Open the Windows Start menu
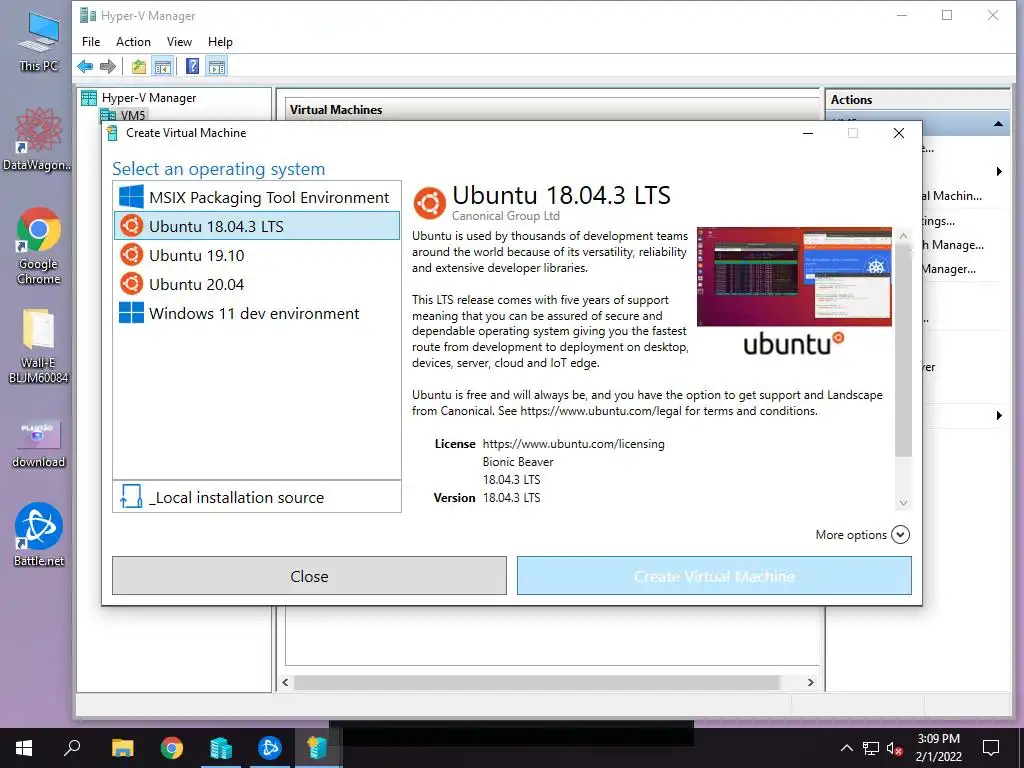 (24, 748)
